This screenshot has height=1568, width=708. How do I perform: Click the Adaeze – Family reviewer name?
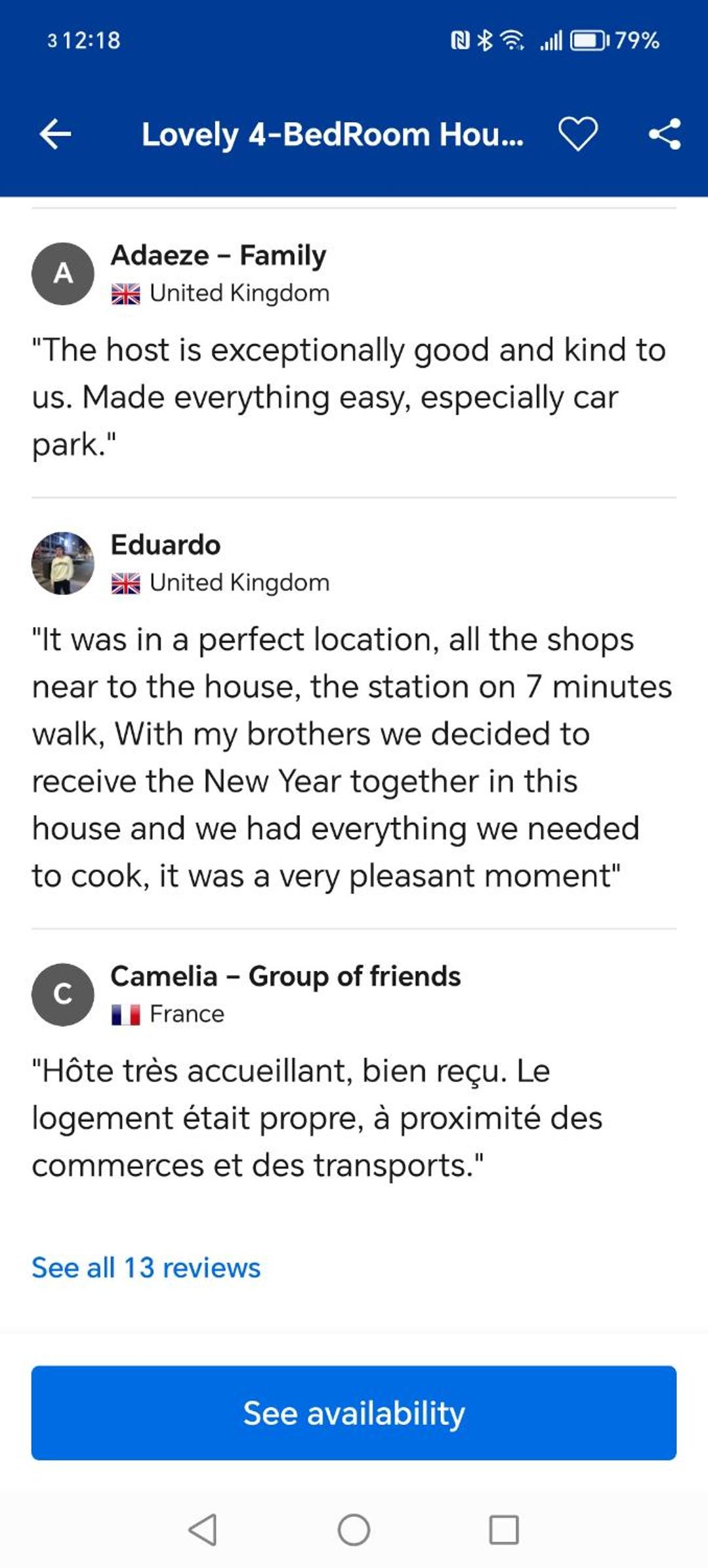219,255
